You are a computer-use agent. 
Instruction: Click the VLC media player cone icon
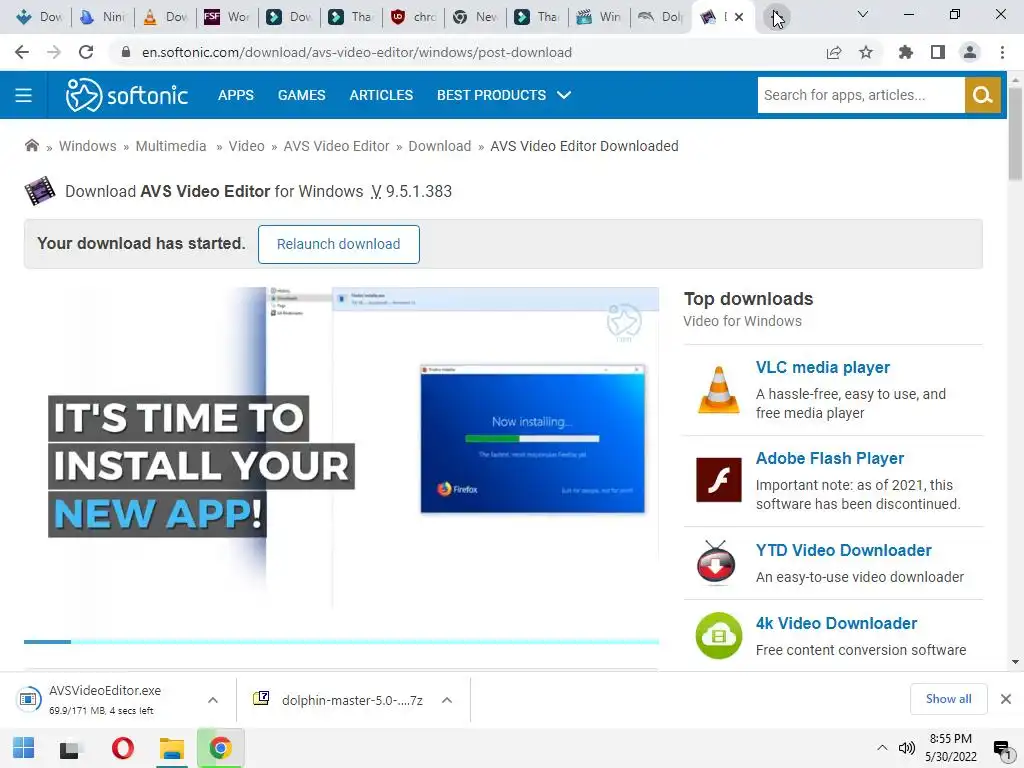tap(718, 390)
